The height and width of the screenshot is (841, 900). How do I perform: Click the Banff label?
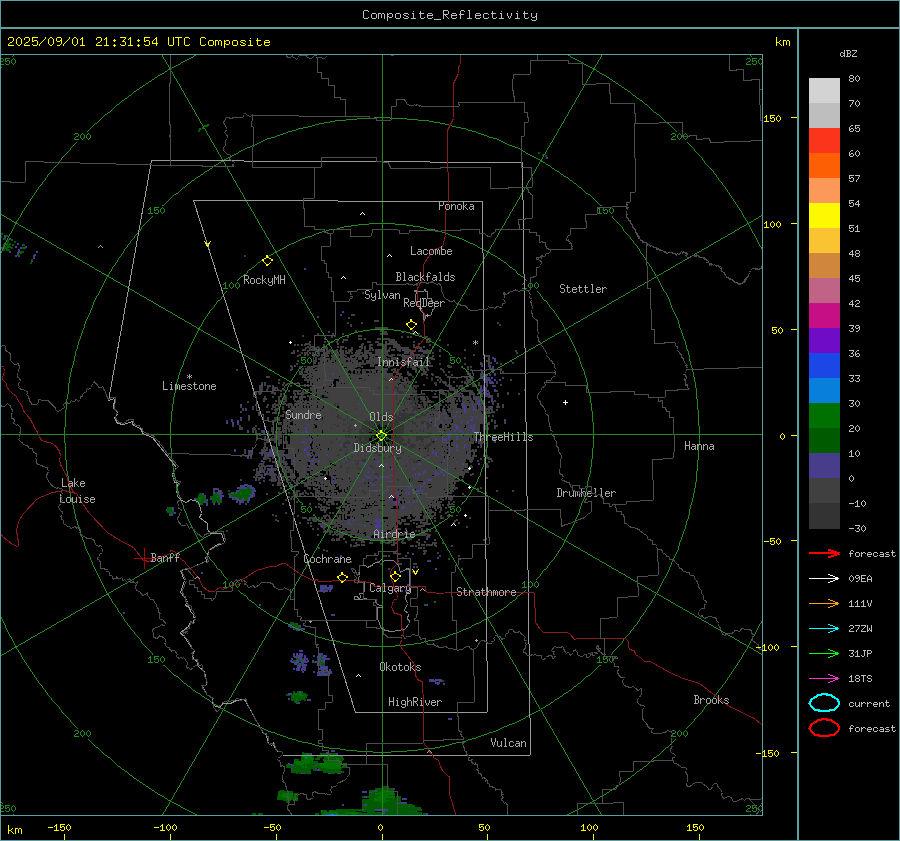pyautogui.click(x=165, y=557)
